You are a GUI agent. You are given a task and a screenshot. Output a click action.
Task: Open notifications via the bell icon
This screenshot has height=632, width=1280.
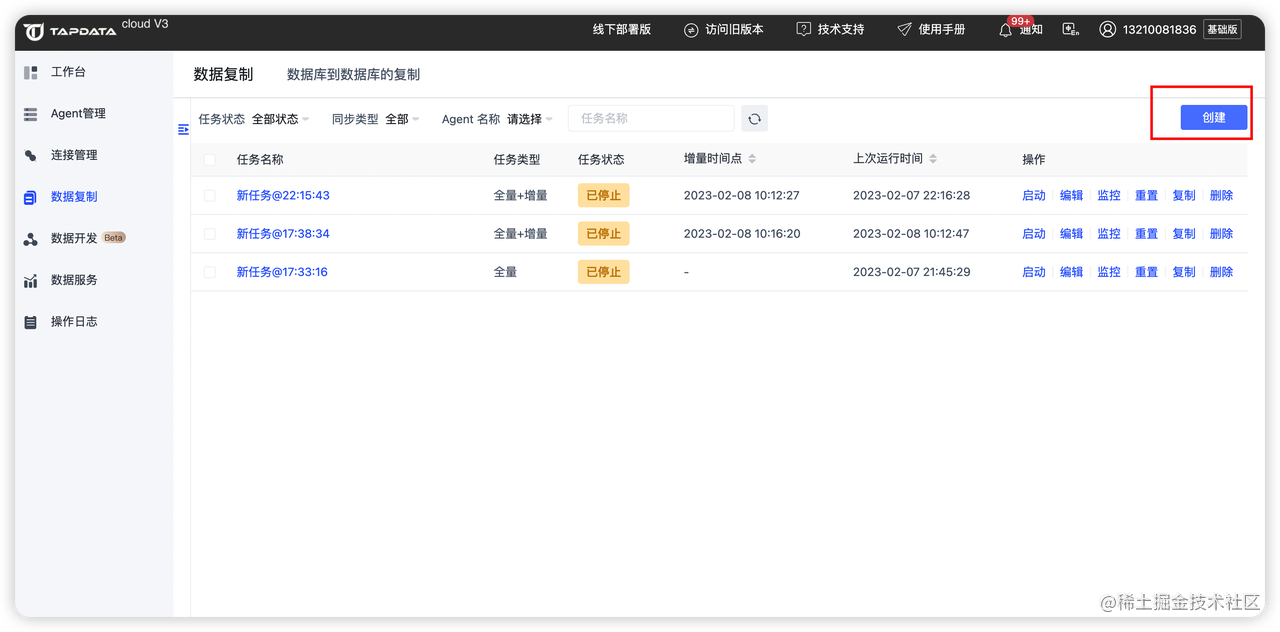coord(1006,31)
